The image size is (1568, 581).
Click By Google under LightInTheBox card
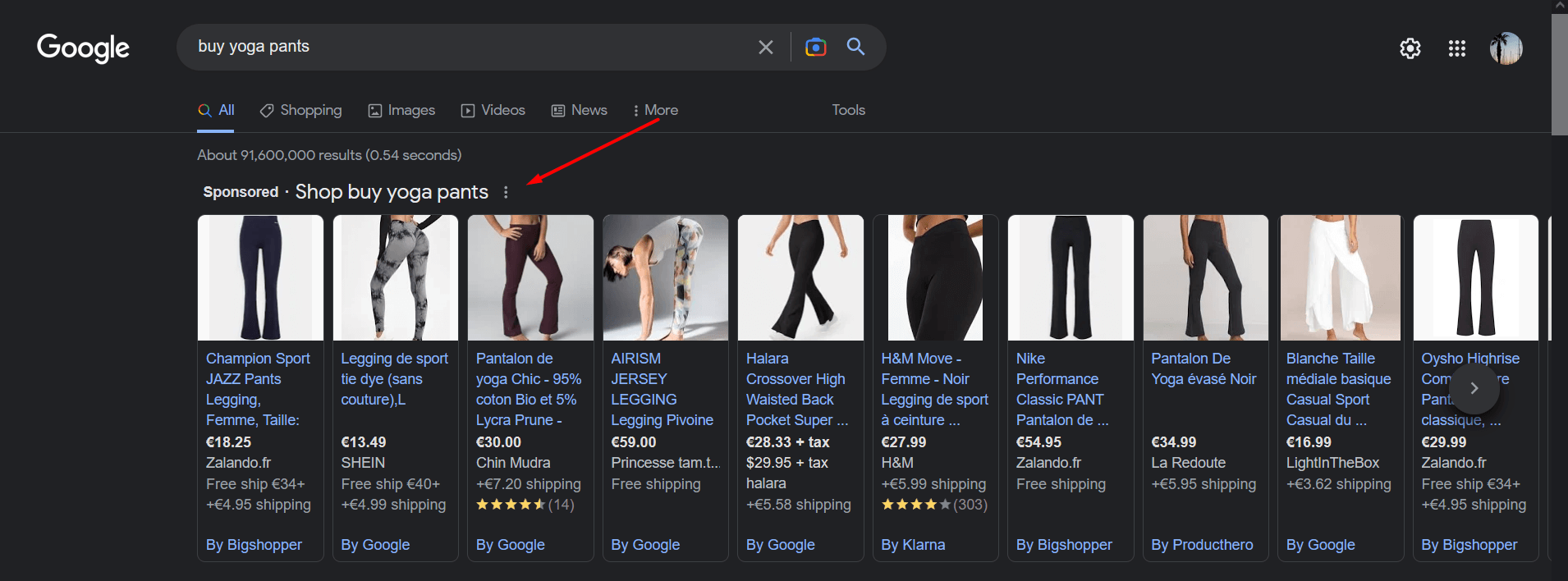1321,545
